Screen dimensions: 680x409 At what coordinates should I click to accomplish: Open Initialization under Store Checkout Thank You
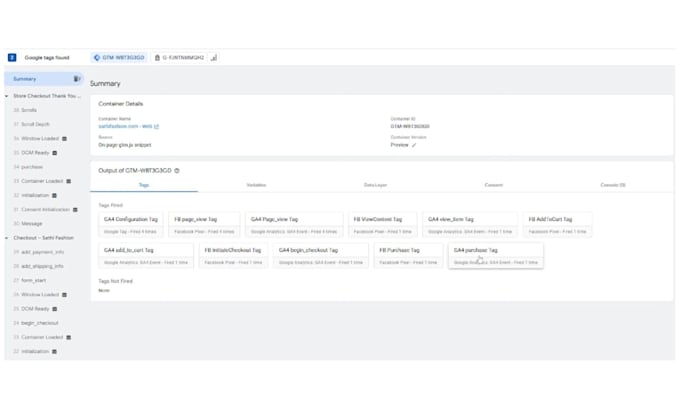35,195
